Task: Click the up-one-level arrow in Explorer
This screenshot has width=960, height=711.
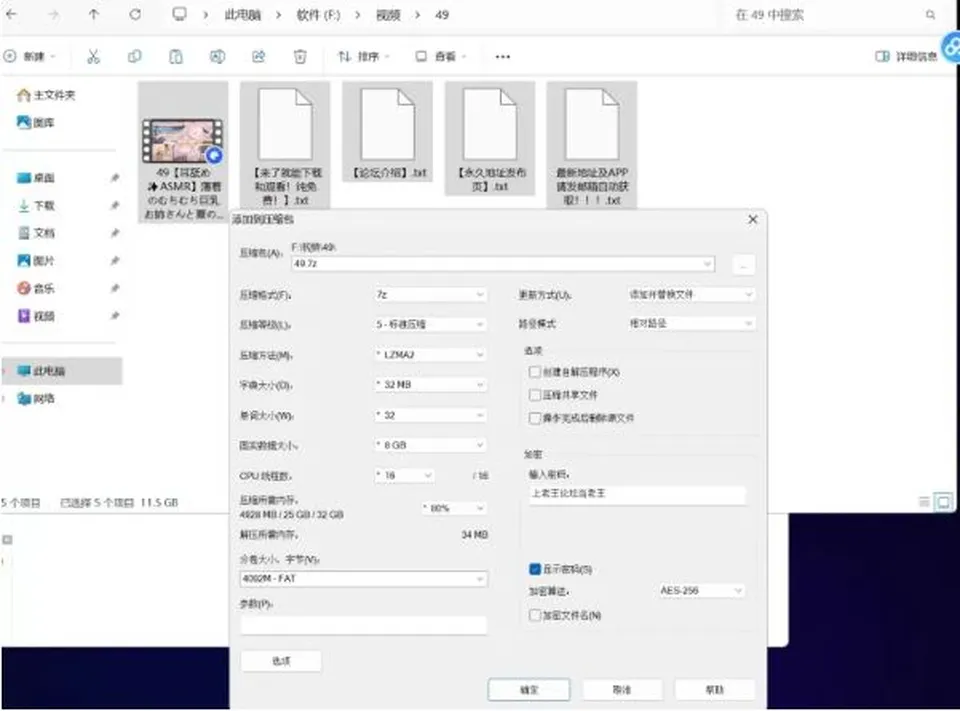Action: (x=94, y=14)
